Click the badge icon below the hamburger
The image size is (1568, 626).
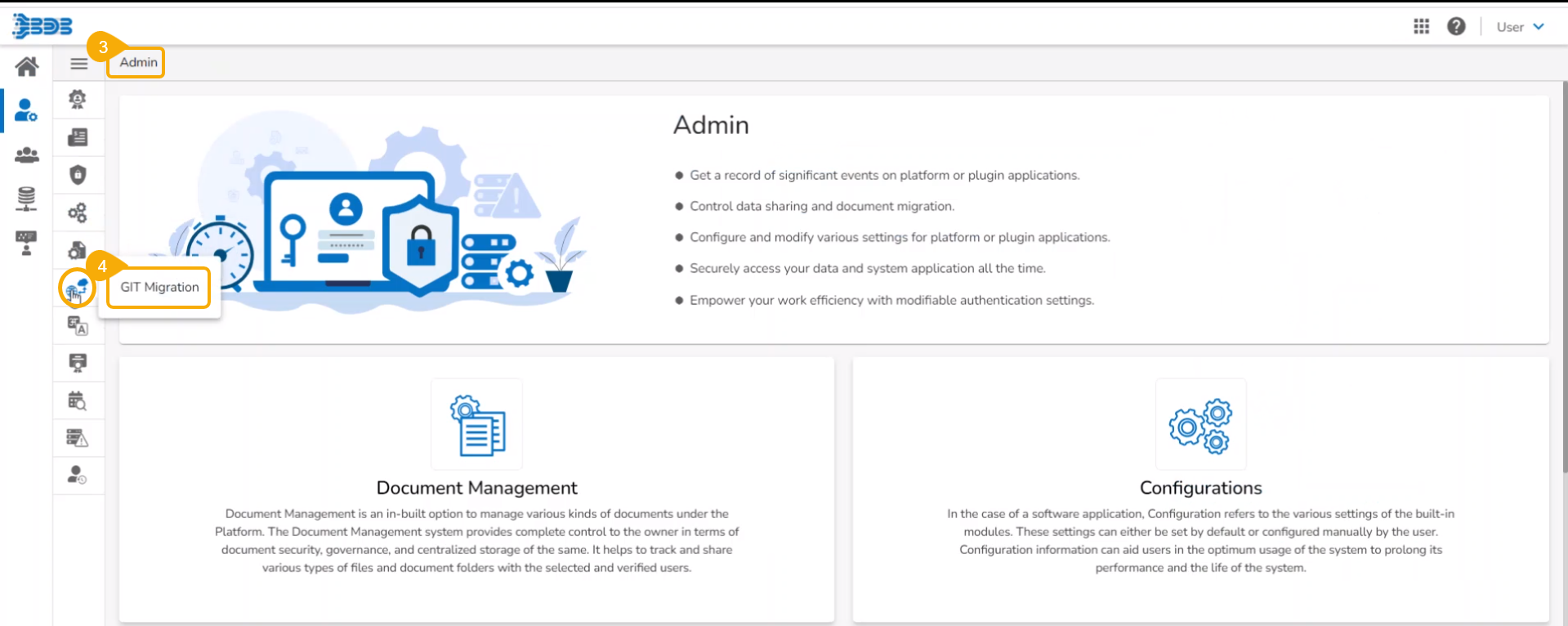pos(78,100)
